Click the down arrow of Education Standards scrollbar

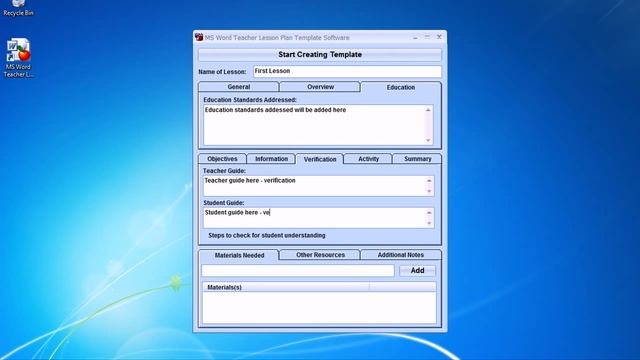pyautogui.click(x=428, y=140)
